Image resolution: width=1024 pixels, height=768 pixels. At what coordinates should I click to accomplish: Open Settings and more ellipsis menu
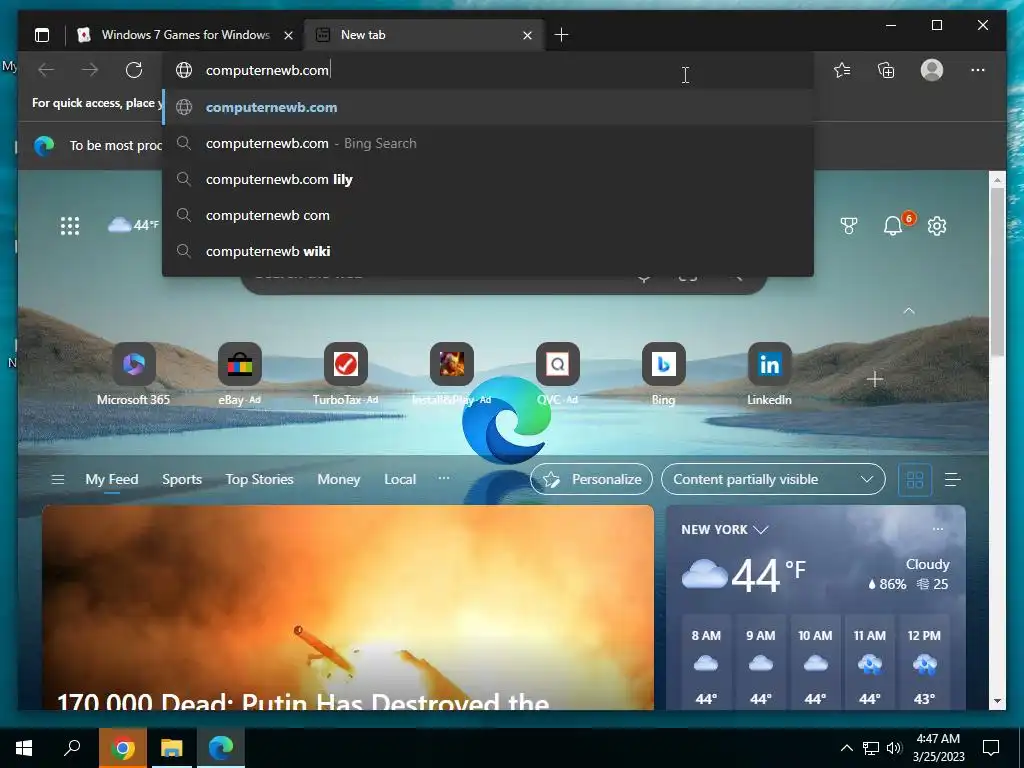pyautogui.click(x=978, y=70)
